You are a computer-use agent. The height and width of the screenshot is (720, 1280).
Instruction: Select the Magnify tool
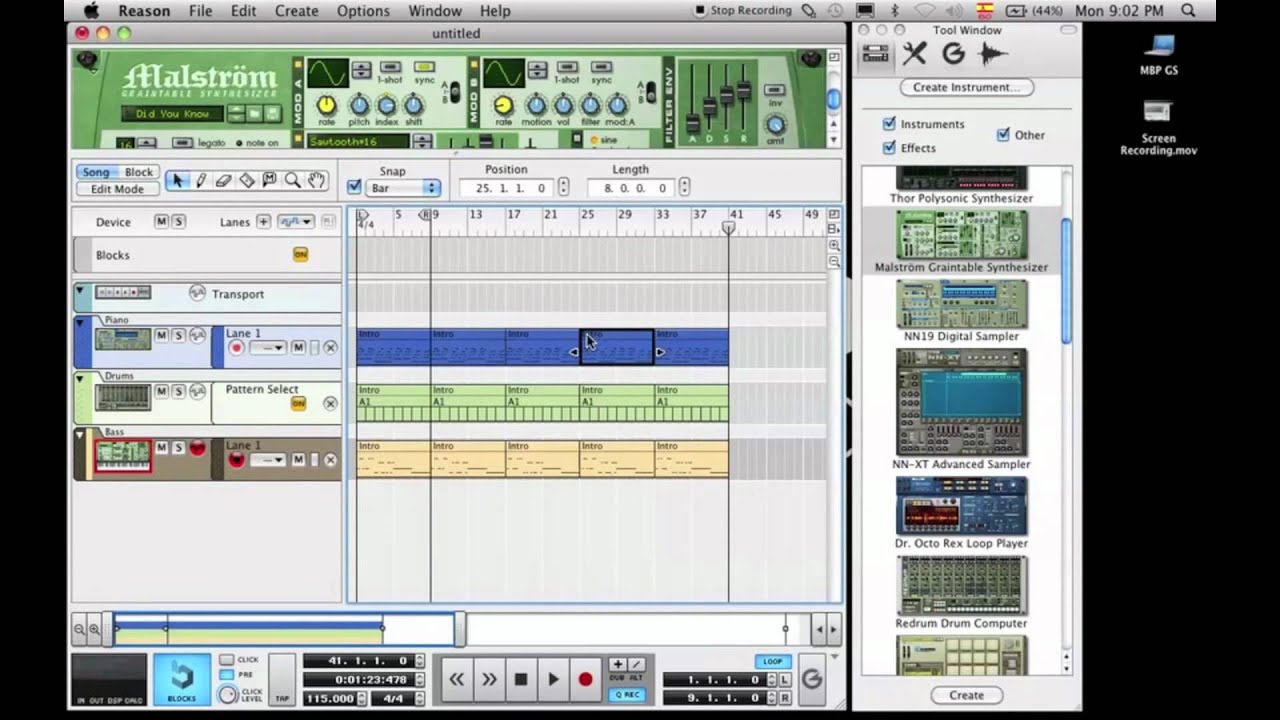coord(292,180)
